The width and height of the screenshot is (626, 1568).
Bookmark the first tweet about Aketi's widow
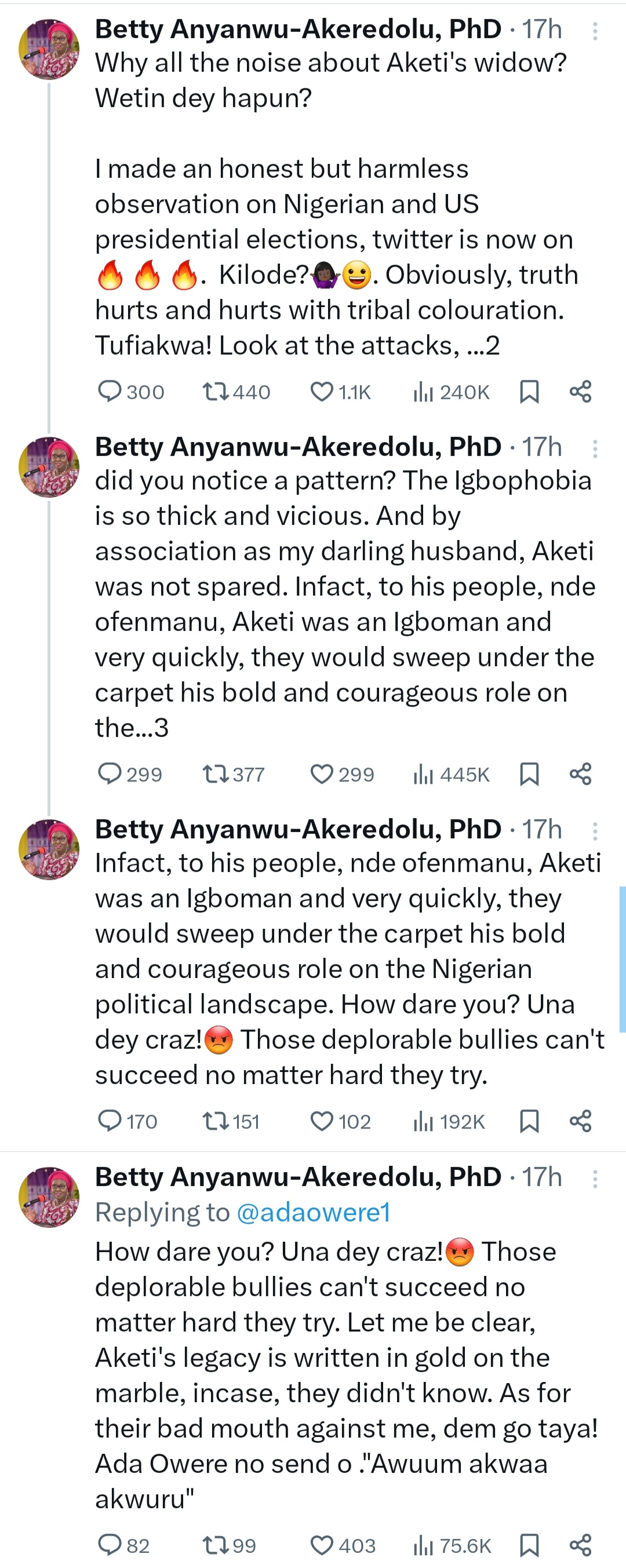point(529,391)
